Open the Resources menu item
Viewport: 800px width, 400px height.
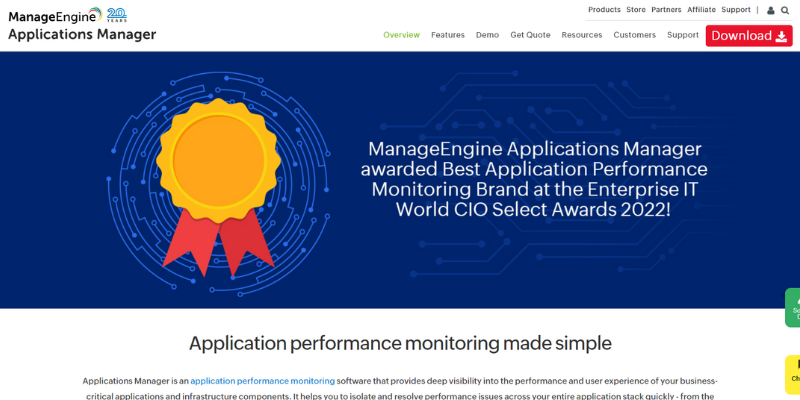(x=582, y=35)
